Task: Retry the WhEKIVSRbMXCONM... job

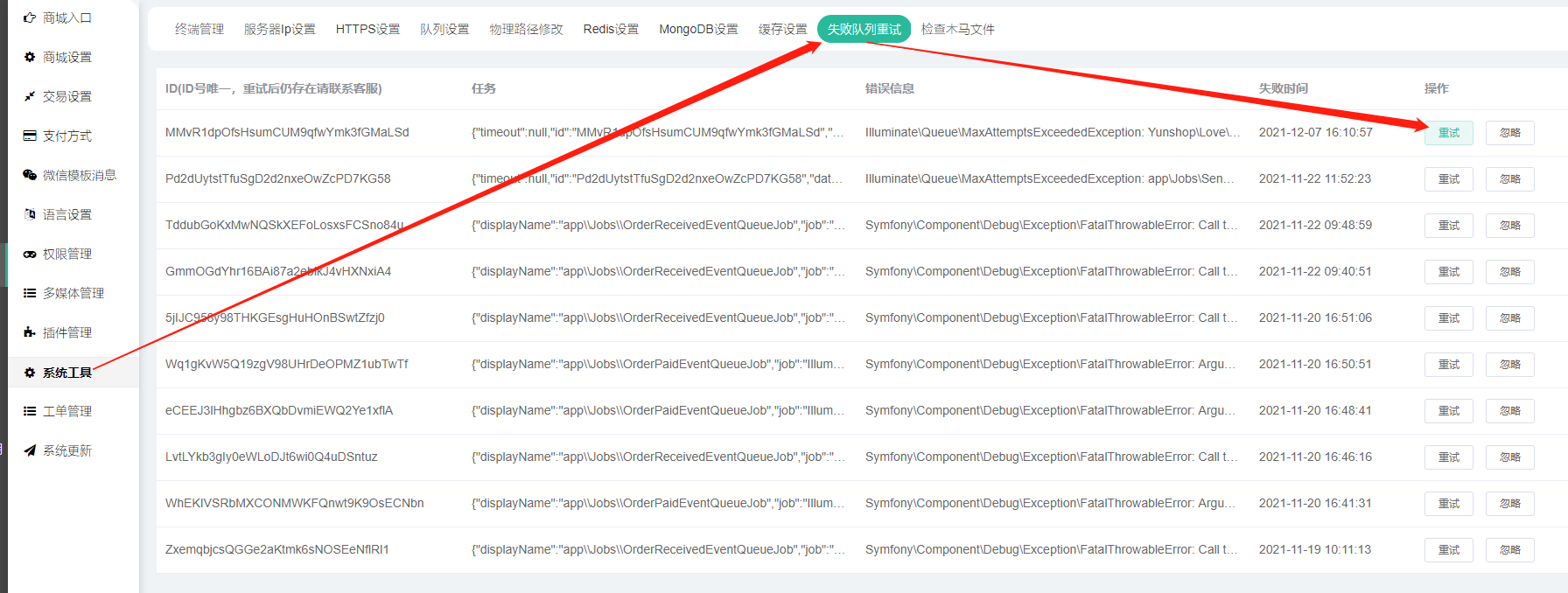Action: [x=1449, y=504]
